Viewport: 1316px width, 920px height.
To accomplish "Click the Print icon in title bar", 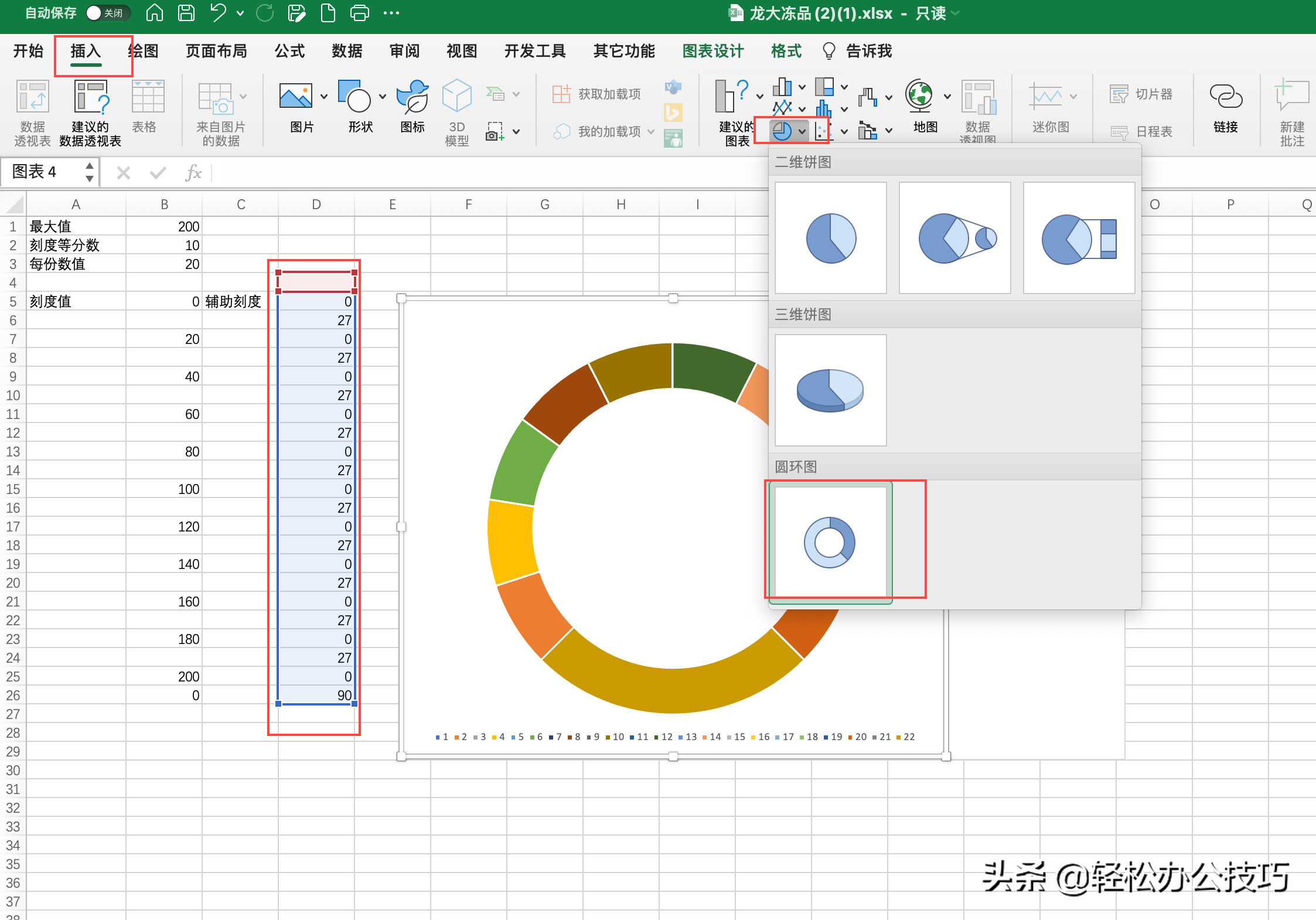I will 359,13.
